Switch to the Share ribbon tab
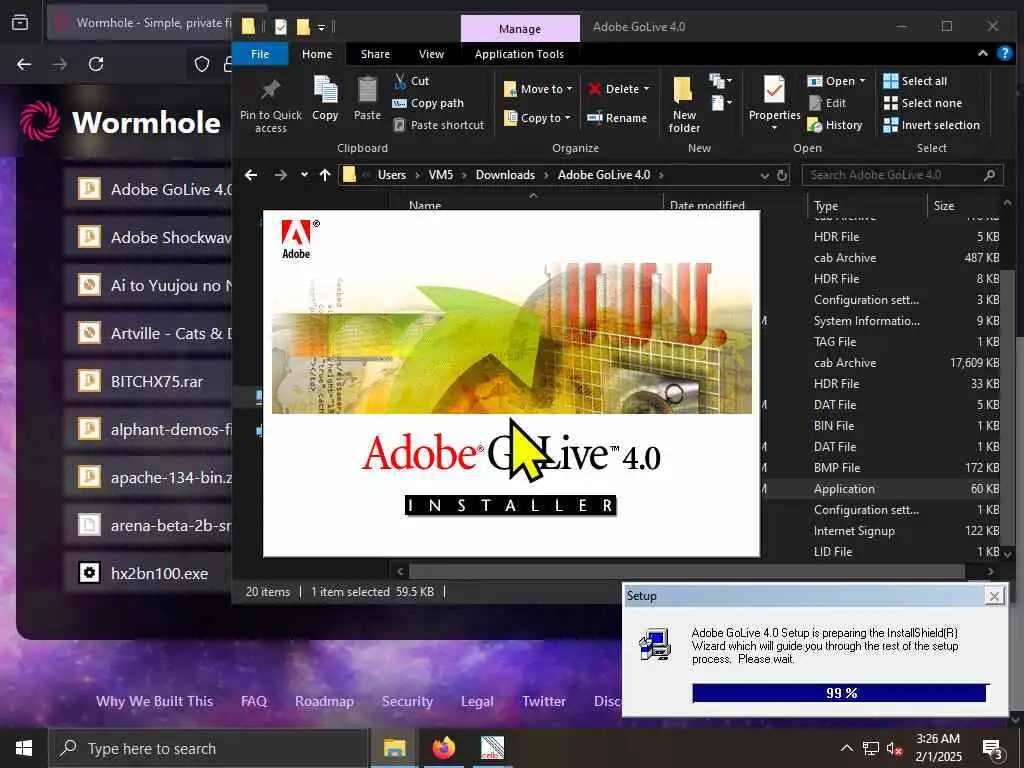The width and height of the screenshot is (1024, 768). click(375, 54)
